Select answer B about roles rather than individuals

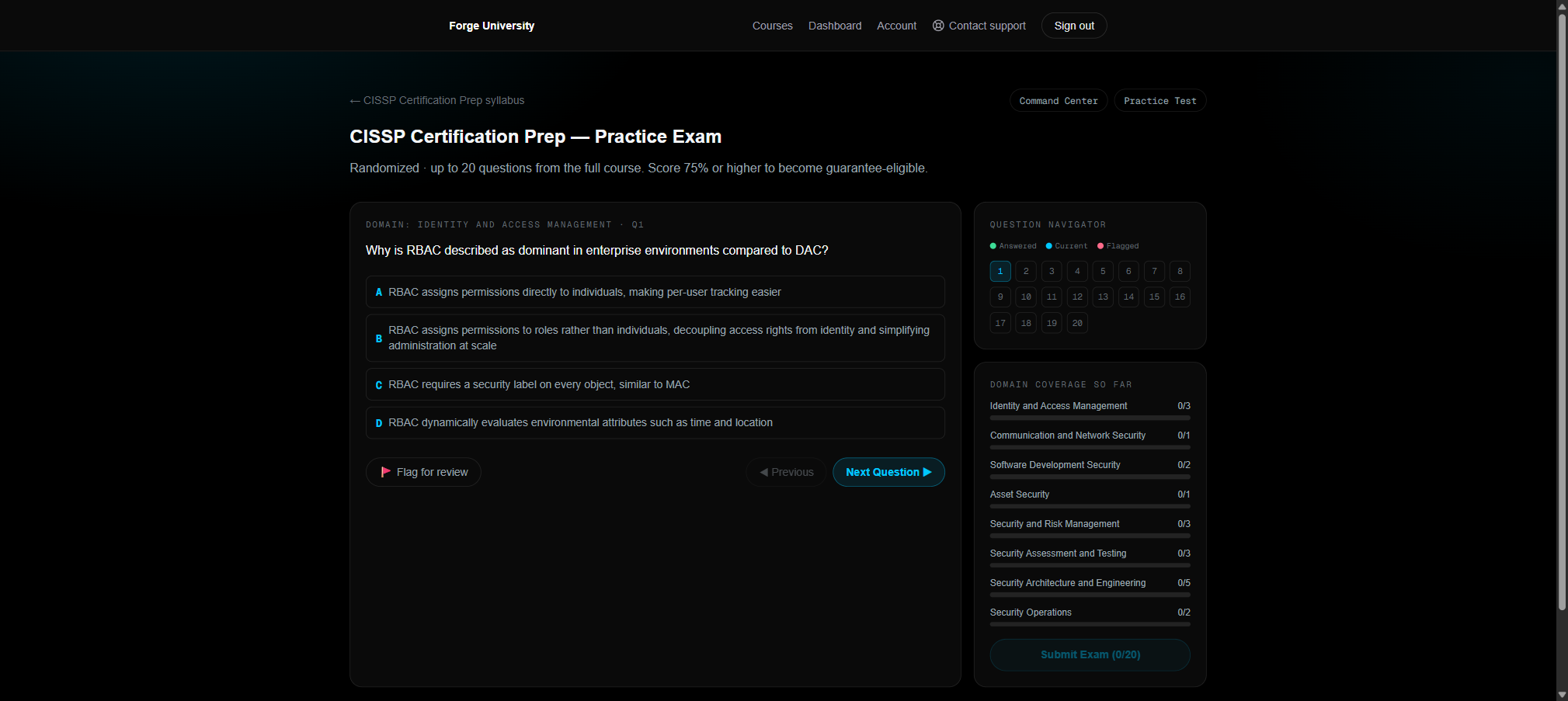(x=655, y=338)
